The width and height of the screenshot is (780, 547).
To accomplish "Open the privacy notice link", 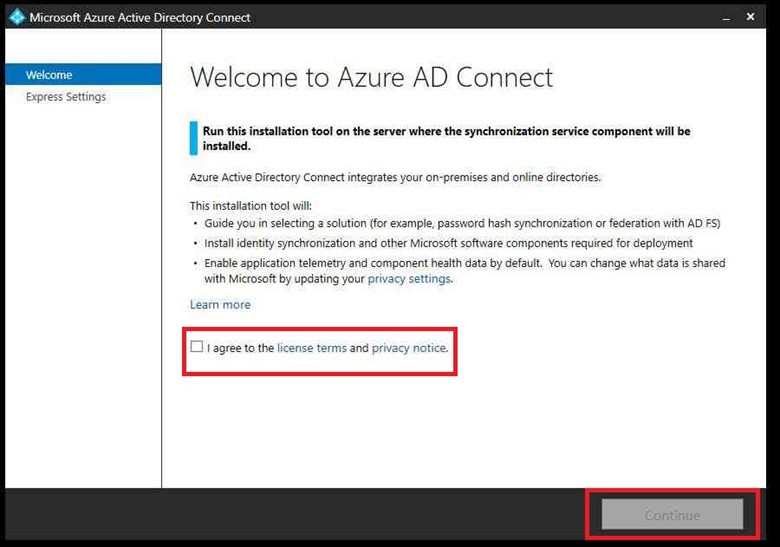I will pyautogui.click(x=408, y=348).
